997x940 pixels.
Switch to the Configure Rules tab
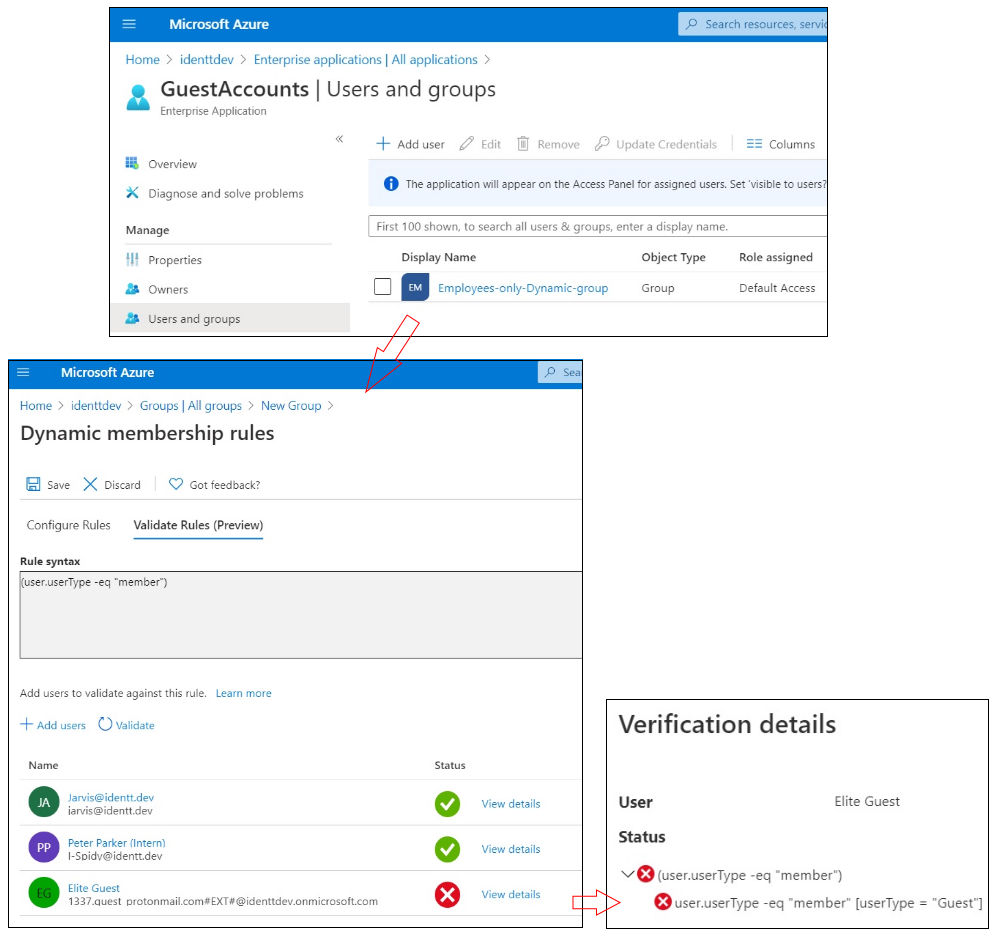(x=69, y=525)
